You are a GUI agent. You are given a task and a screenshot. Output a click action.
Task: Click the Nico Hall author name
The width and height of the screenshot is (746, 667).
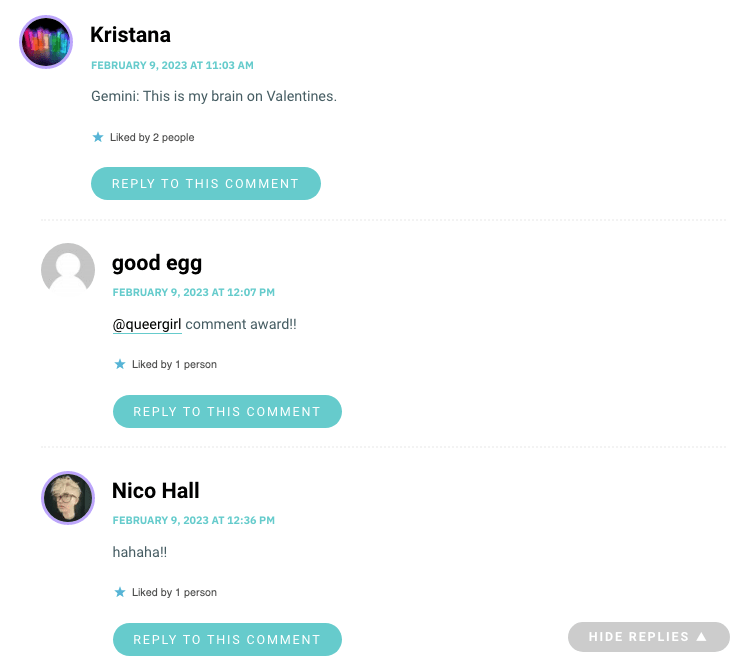coord(156,490)
